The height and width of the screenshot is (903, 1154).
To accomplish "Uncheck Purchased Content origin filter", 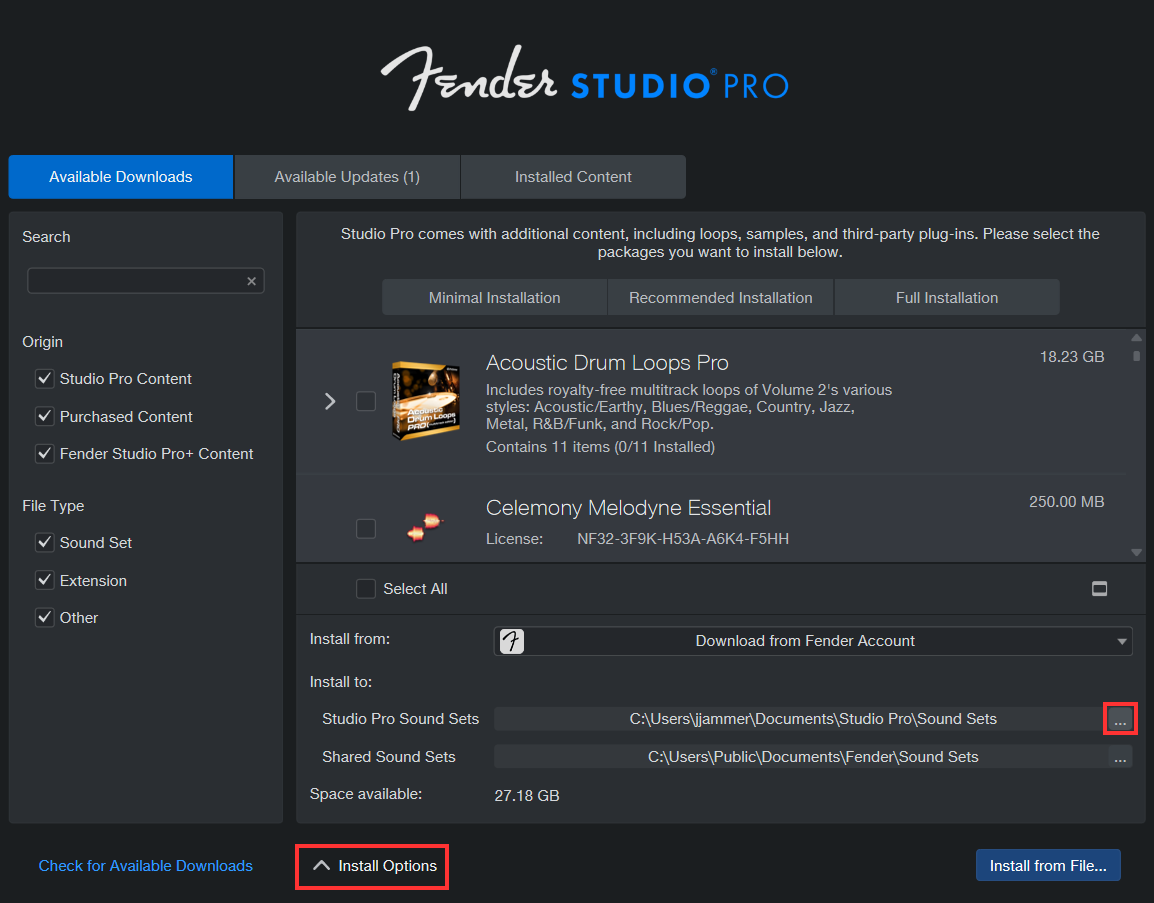I will click(45, 417).
